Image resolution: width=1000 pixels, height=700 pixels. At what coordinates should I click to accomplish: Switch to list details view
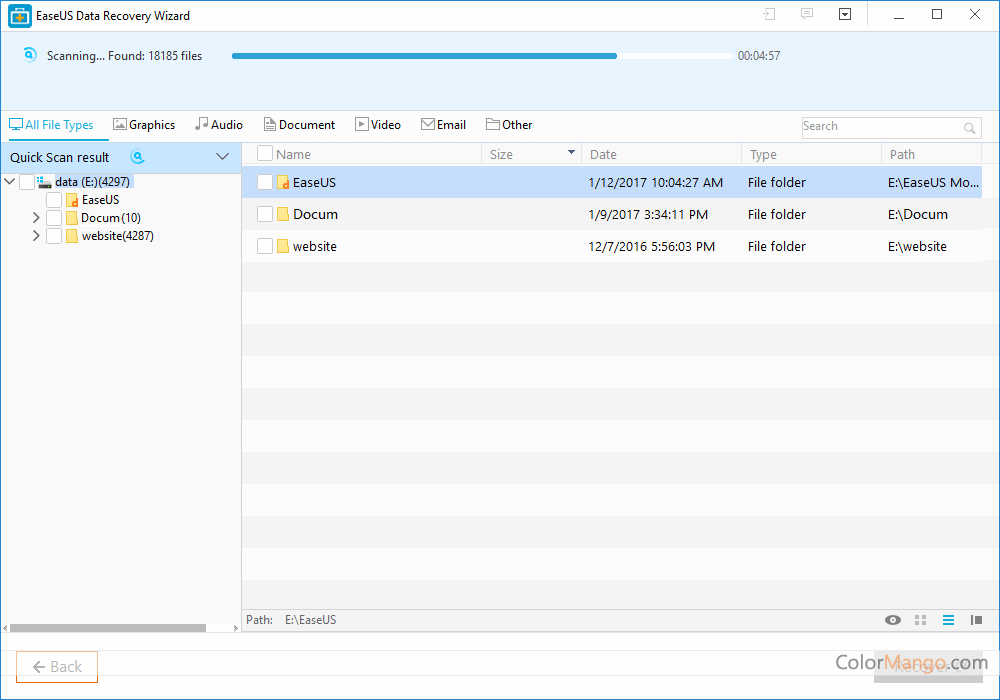click(949, 620)
